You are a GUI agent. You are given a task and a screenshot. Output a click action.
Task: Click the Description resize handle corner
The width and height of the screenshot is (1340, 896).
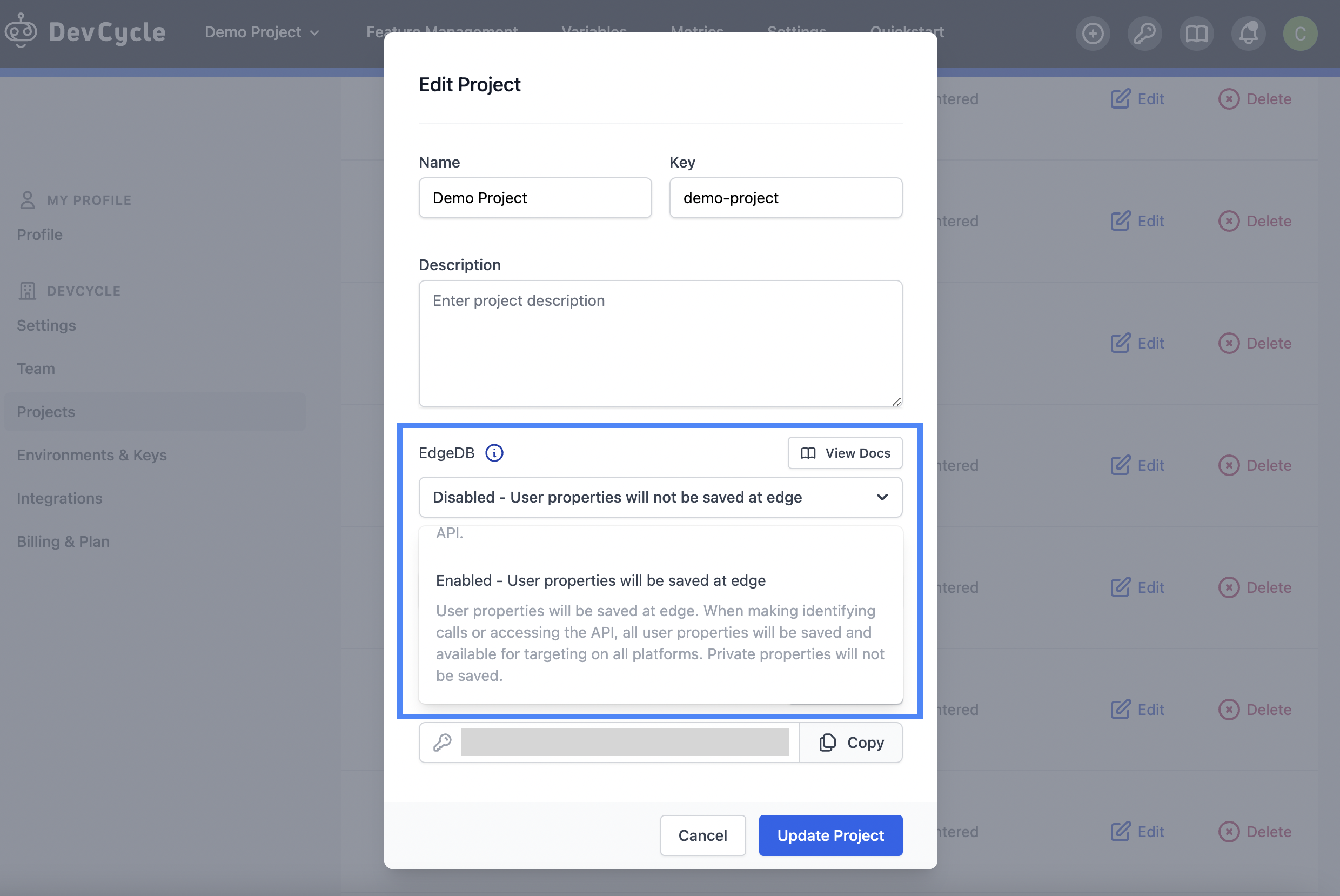tap(896, 402)
